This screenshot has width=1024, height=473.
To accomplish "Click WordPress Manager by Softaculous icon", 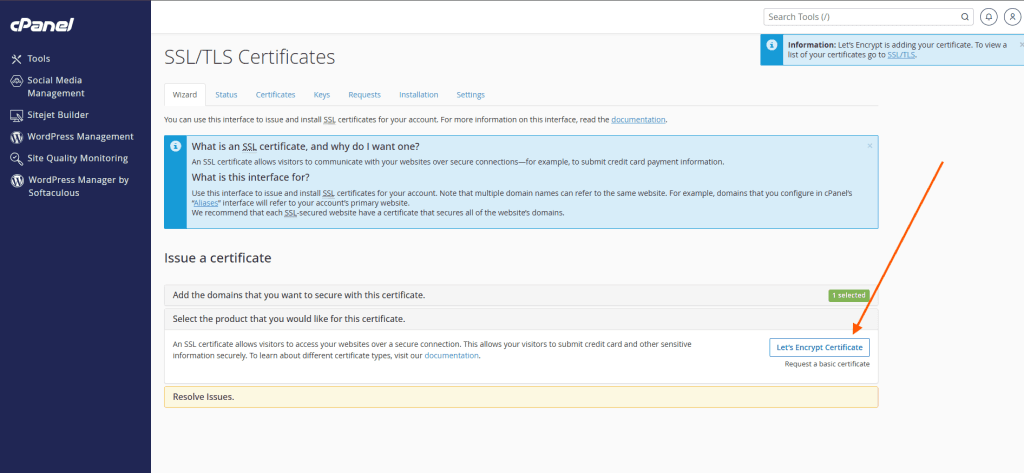I will click(17, 180).
